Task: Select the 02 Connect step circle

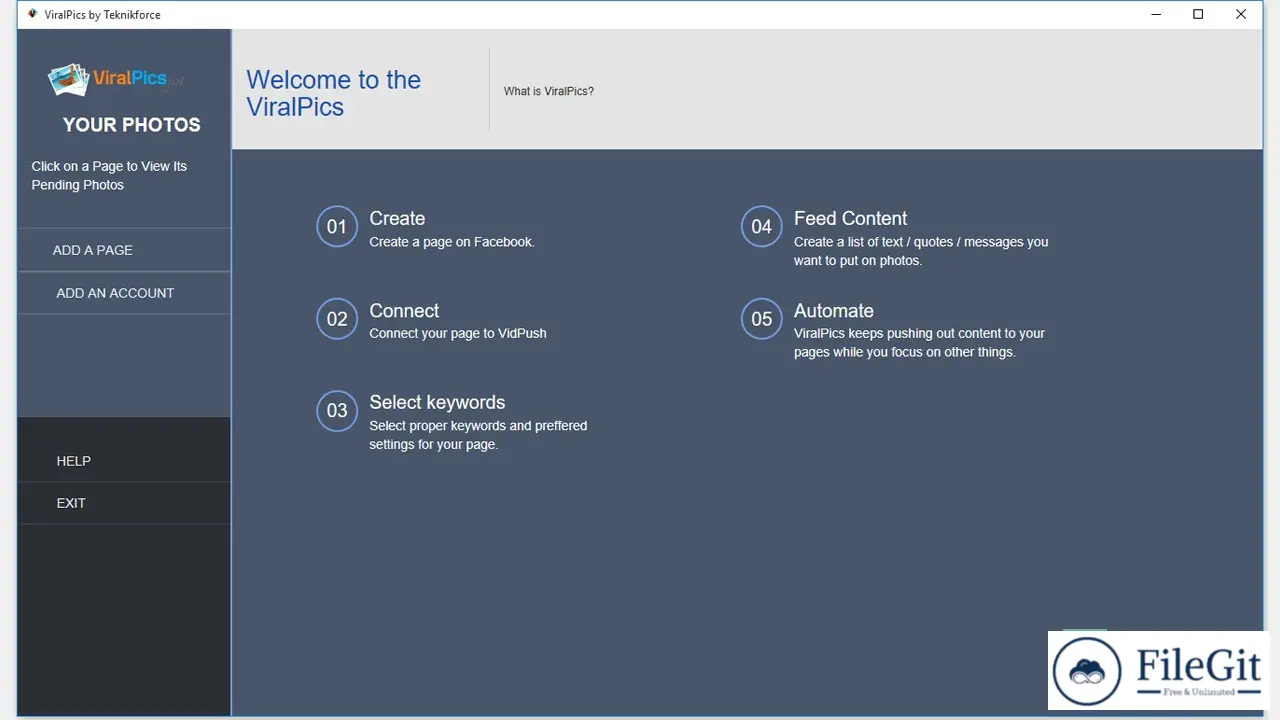Action: pos(337,319)
